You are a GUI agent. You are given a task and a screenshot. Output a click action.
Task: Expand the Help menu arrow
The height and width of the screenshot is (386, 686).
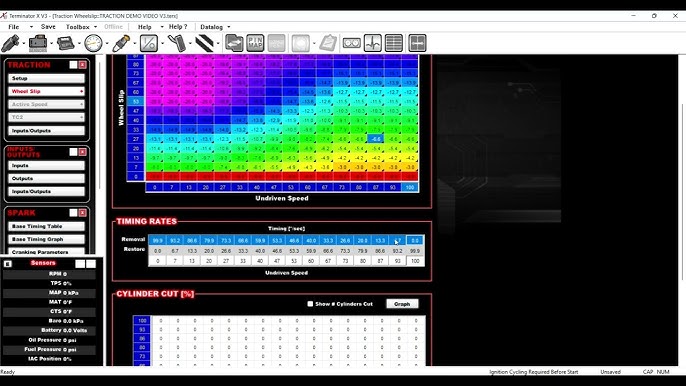pyautogui.click(x=161, y=27)
